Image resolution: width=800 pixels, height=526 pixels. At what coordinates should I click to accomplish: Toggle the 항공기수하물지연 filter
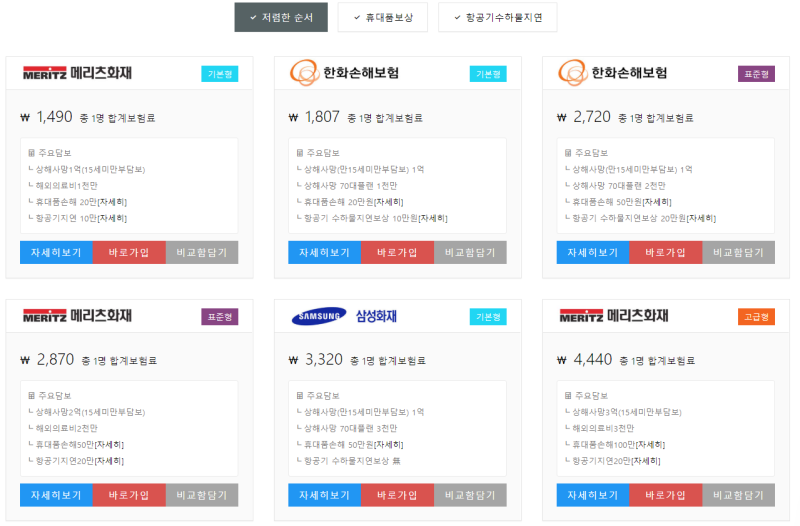click(x=497, y=17)
